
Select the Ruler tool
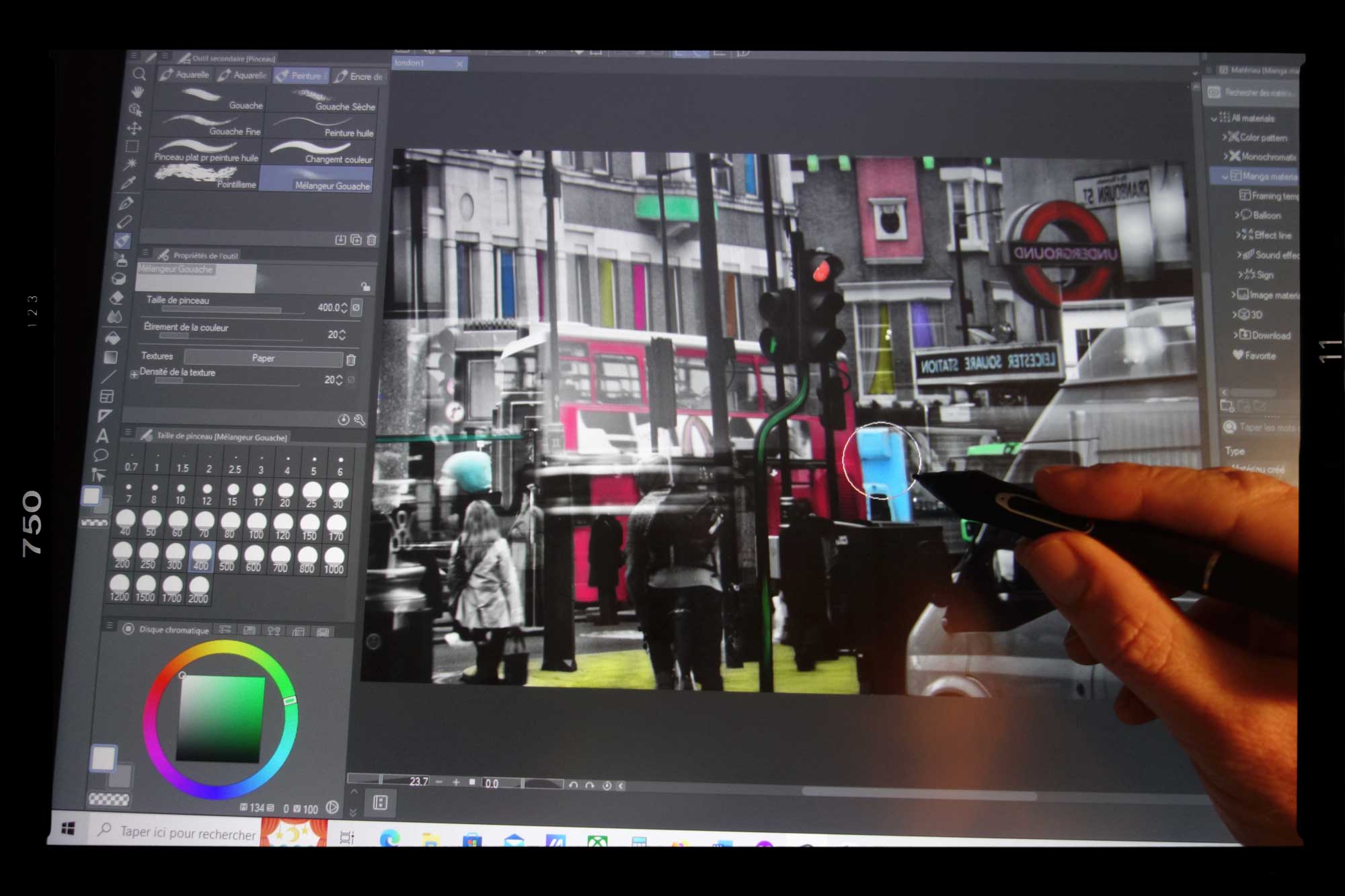(105, 416)
